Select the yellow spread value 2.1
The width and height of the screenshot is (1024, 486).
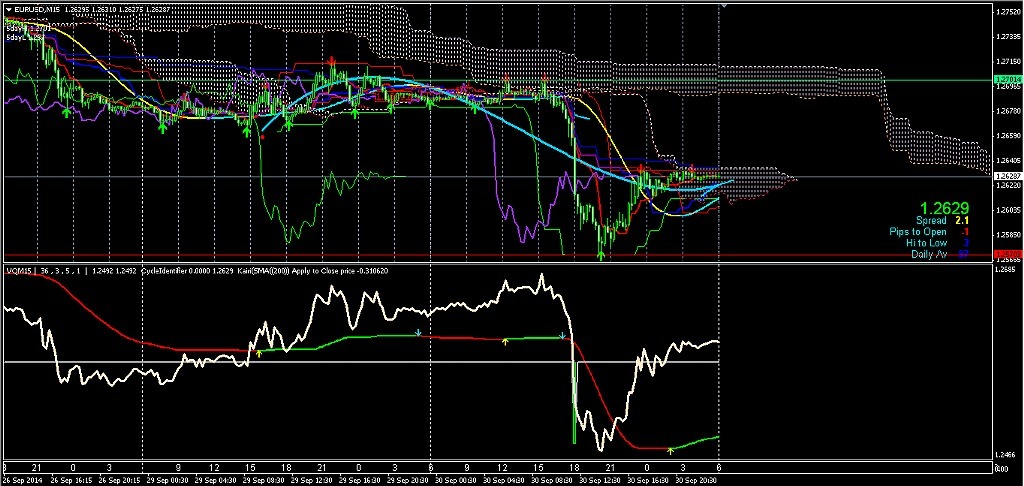[x=963, y=221]
